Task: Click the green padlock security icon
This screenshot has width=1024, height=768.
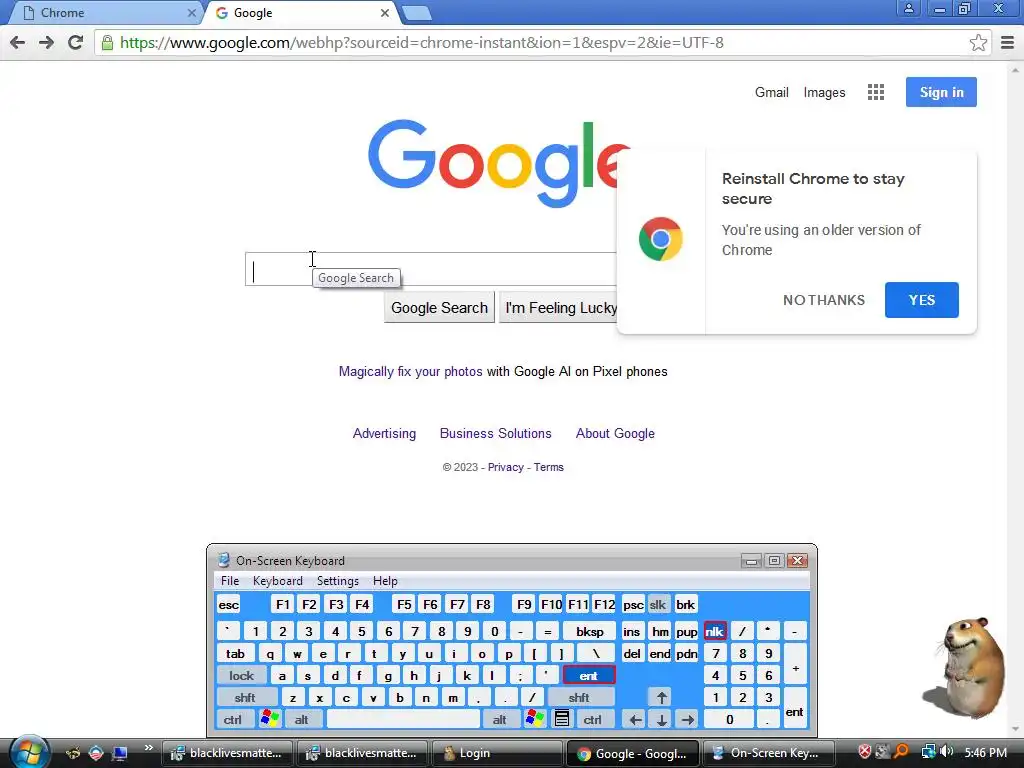Action: tap(107, 43)
